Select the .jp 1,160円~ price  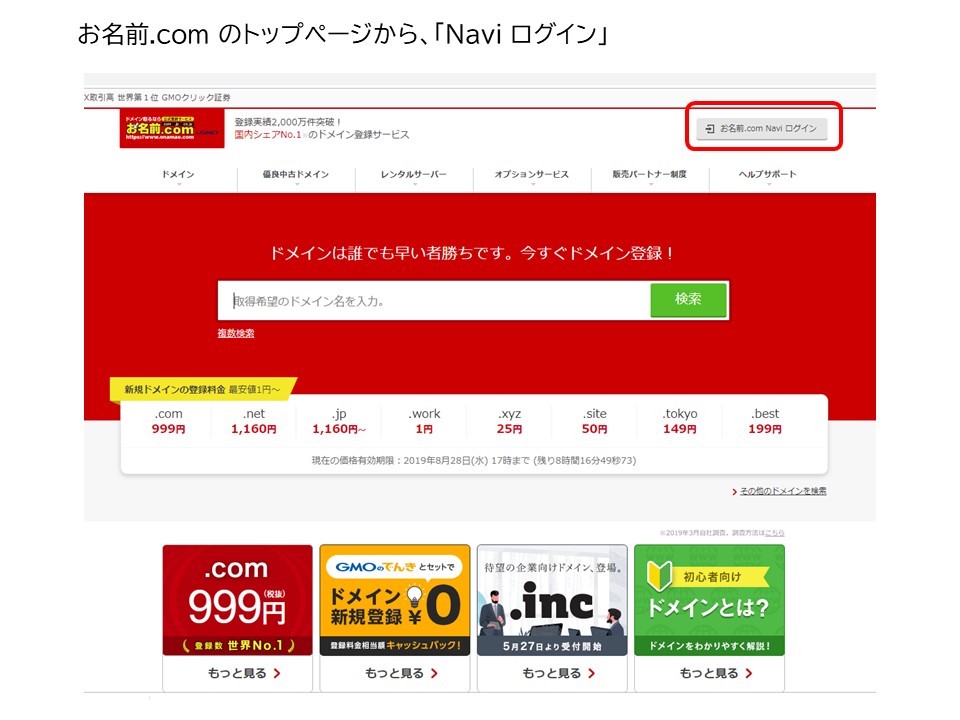(x=339, y=421)
